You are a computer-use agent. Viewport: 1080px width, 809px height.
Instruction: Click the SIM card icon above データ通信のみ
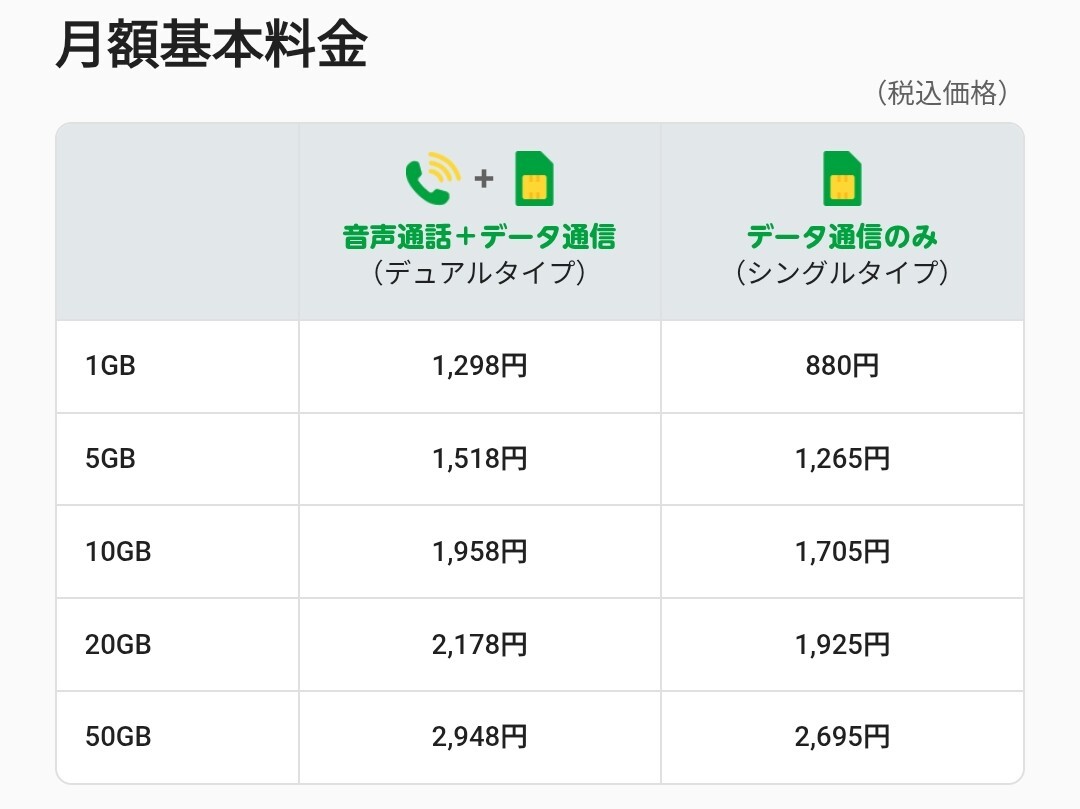click(842, 179)
